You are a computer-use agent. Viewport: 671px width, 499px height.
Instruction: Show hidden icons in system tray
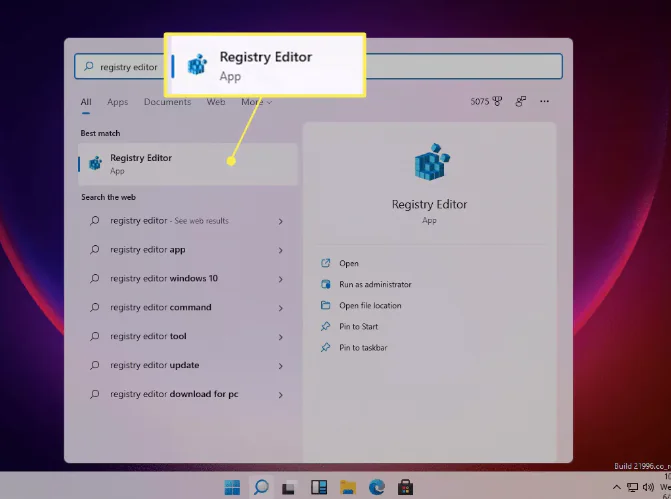(616, 487)
